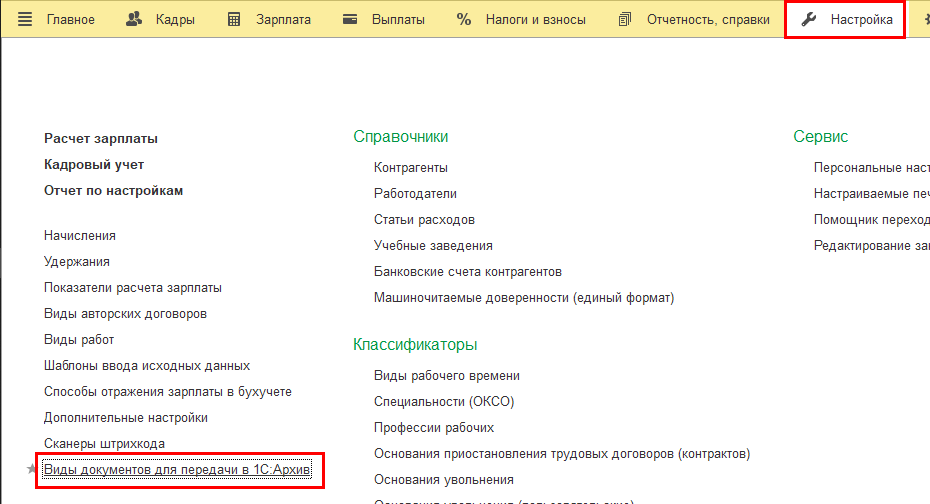930x504 pixels.
Task: Open Отчет по настройкам
Action: (x=113, y=191)
